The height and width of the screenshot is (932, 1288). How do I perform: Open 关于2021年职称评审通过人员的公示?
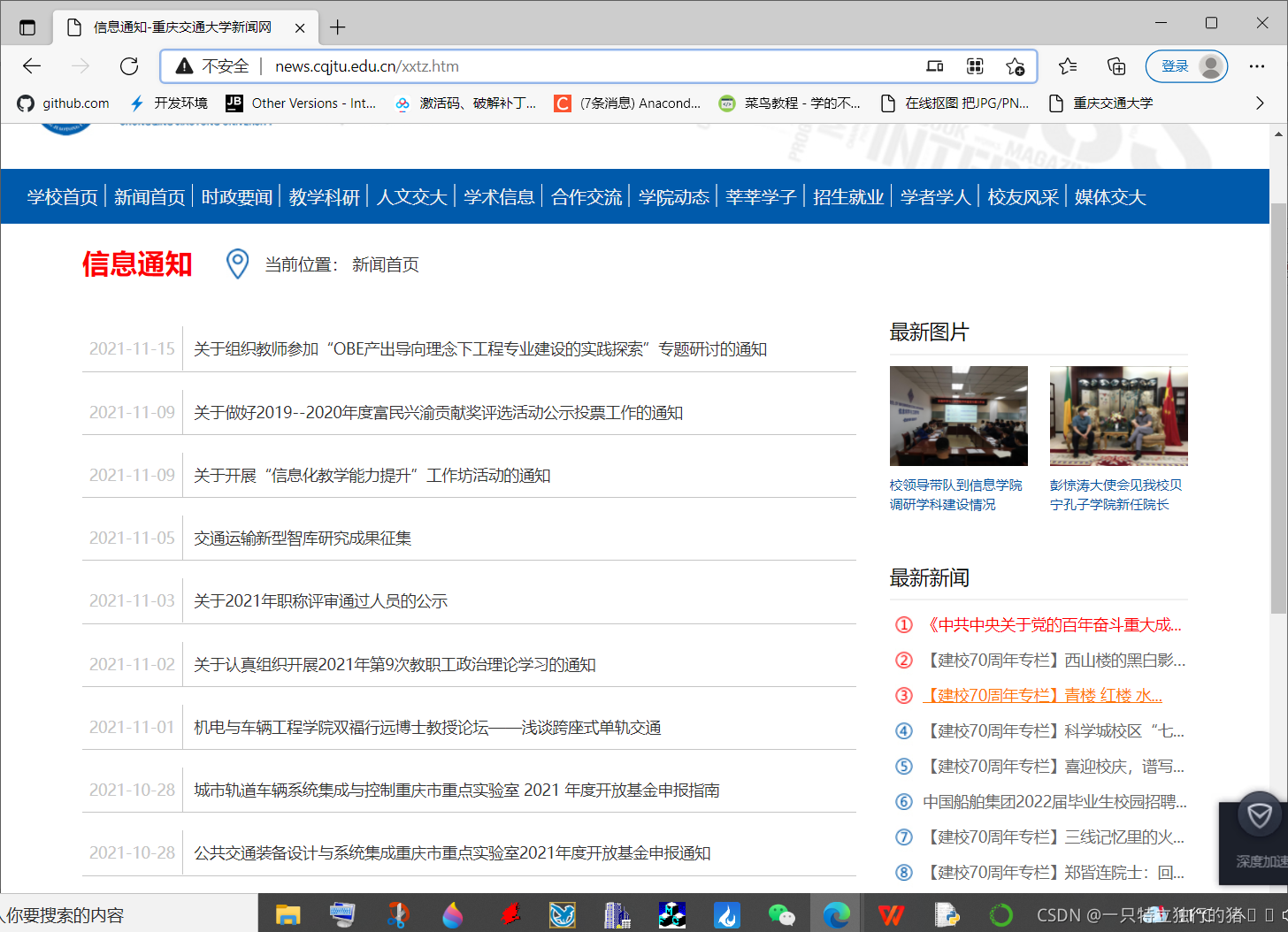[x=320, y=601]
